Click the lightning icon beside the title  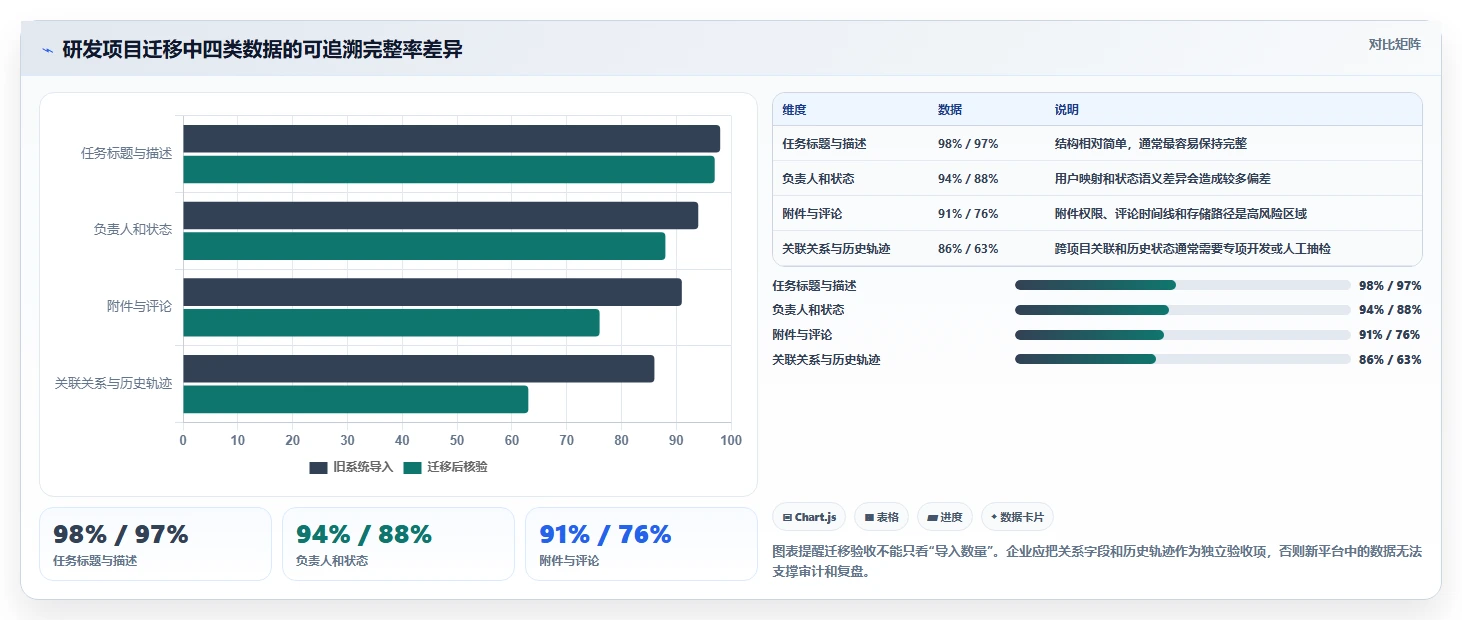click(x=47, y=50)
